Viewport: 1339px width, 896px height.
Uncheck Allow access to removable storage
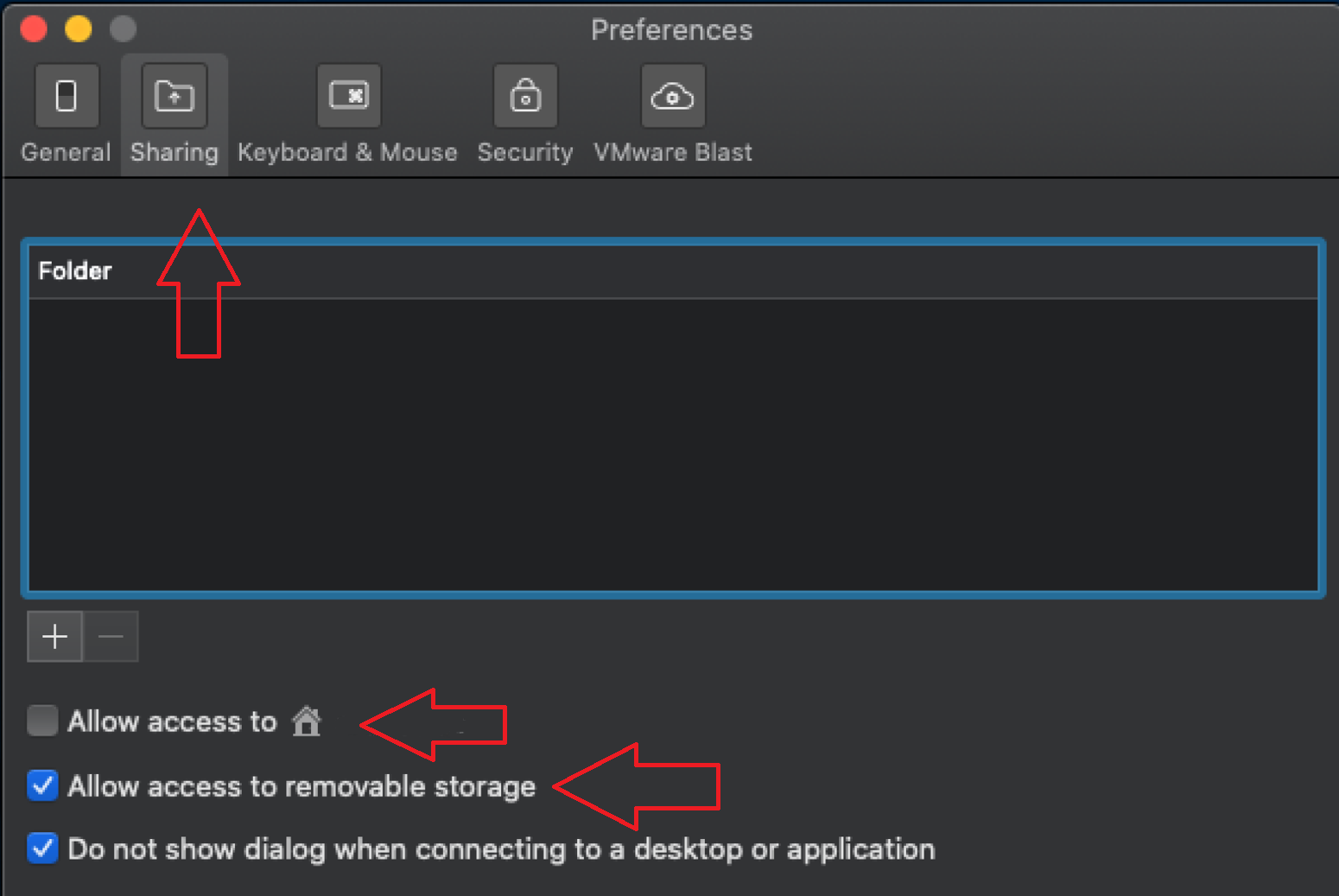(42, 785)
